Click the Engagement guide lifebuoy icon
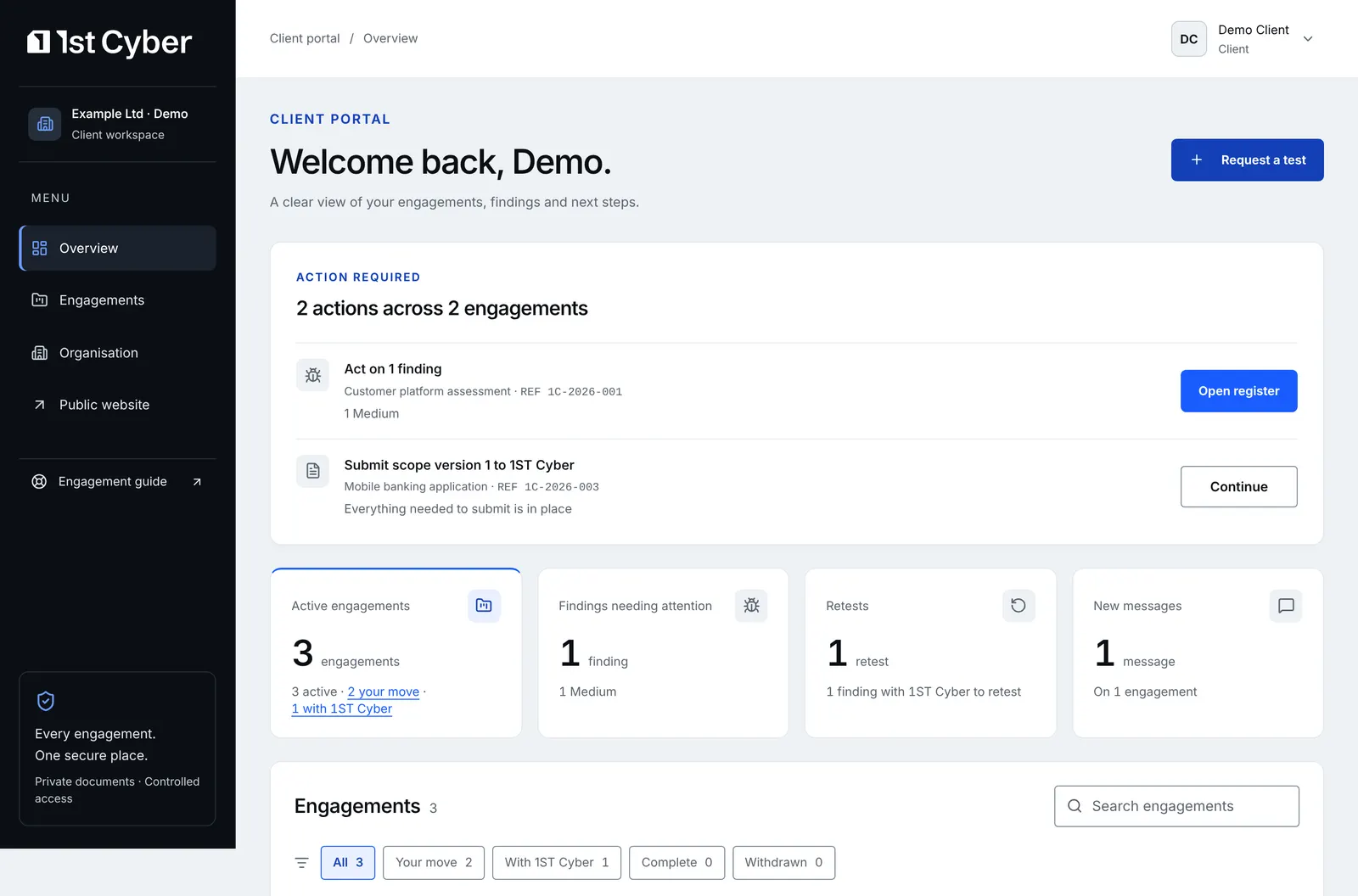The height and width of the screenshot is (896, 1358). click(x=39, y=481)
